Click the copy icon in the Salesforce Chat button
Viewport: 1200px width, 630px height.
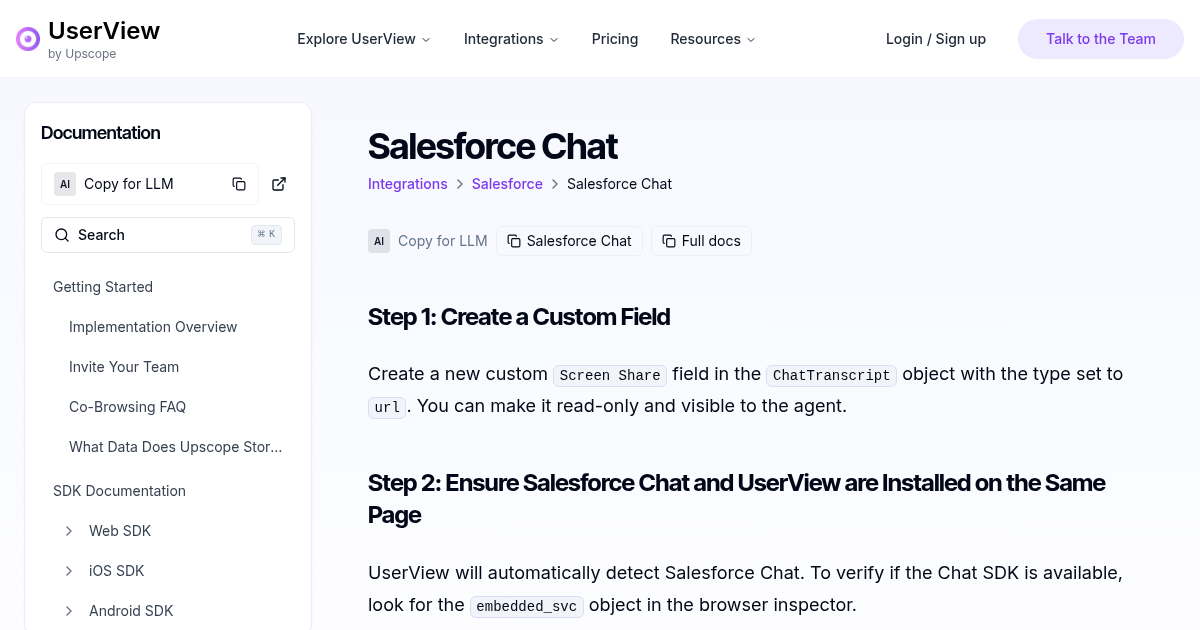[514, 241]
